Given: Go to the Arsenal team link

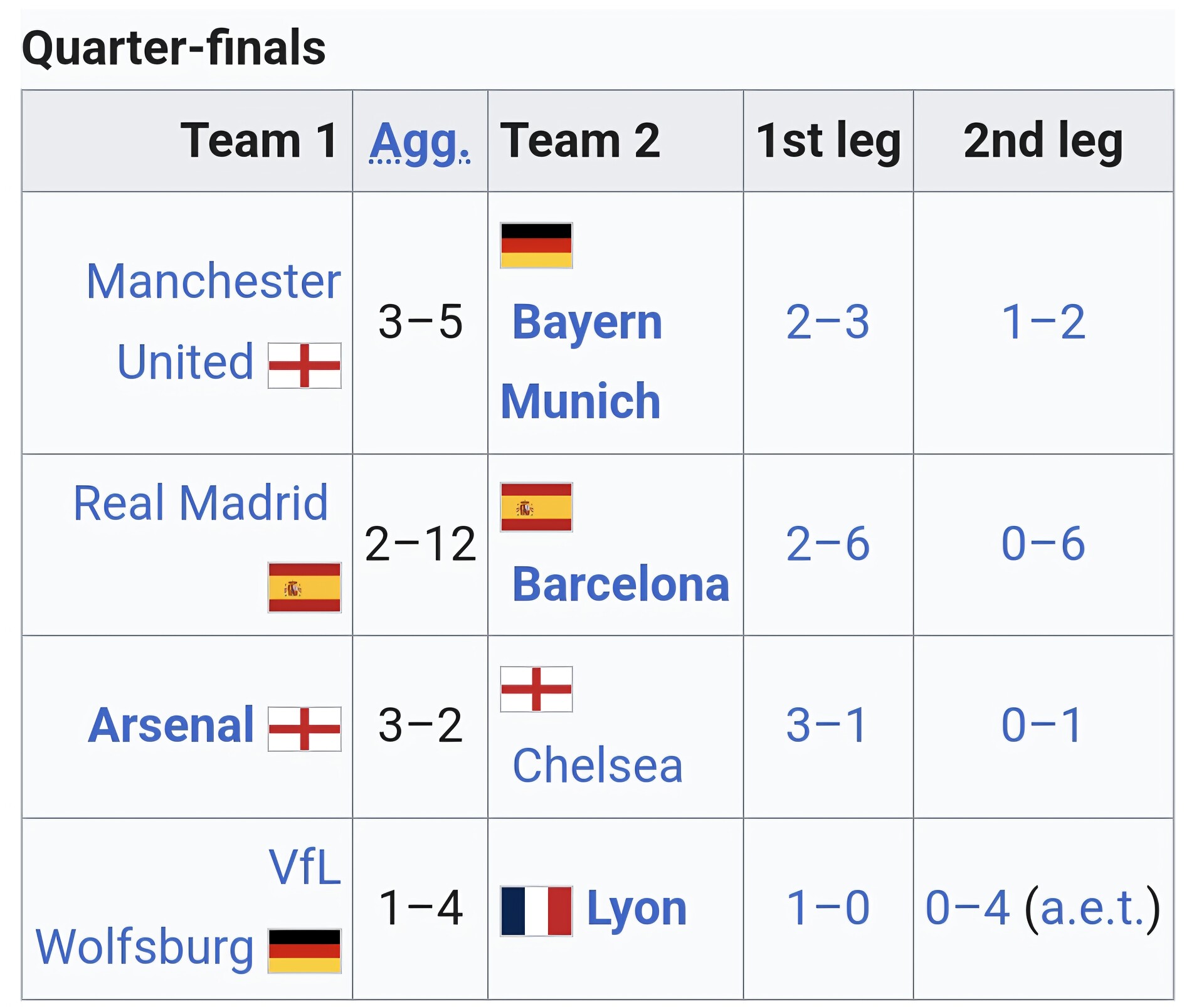Looking at the screenshot, I should [x=171, y=725].
